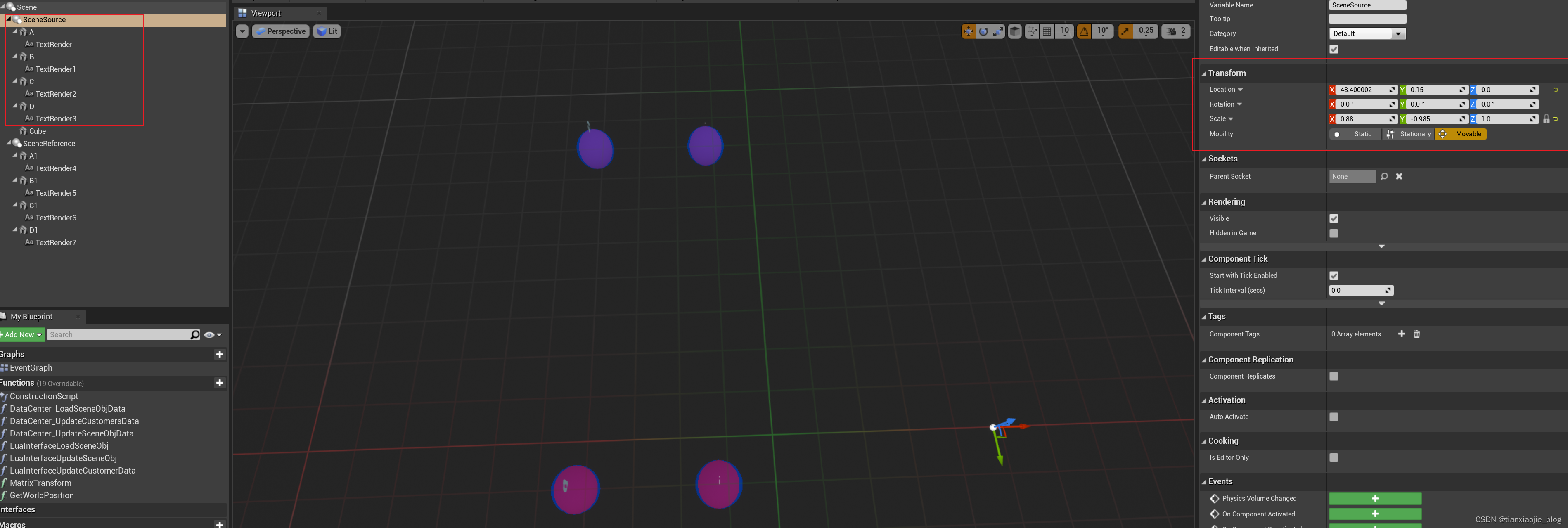Add element to Component Tags array
This screenshot has width=1568, height=528.
(1401, 334)
